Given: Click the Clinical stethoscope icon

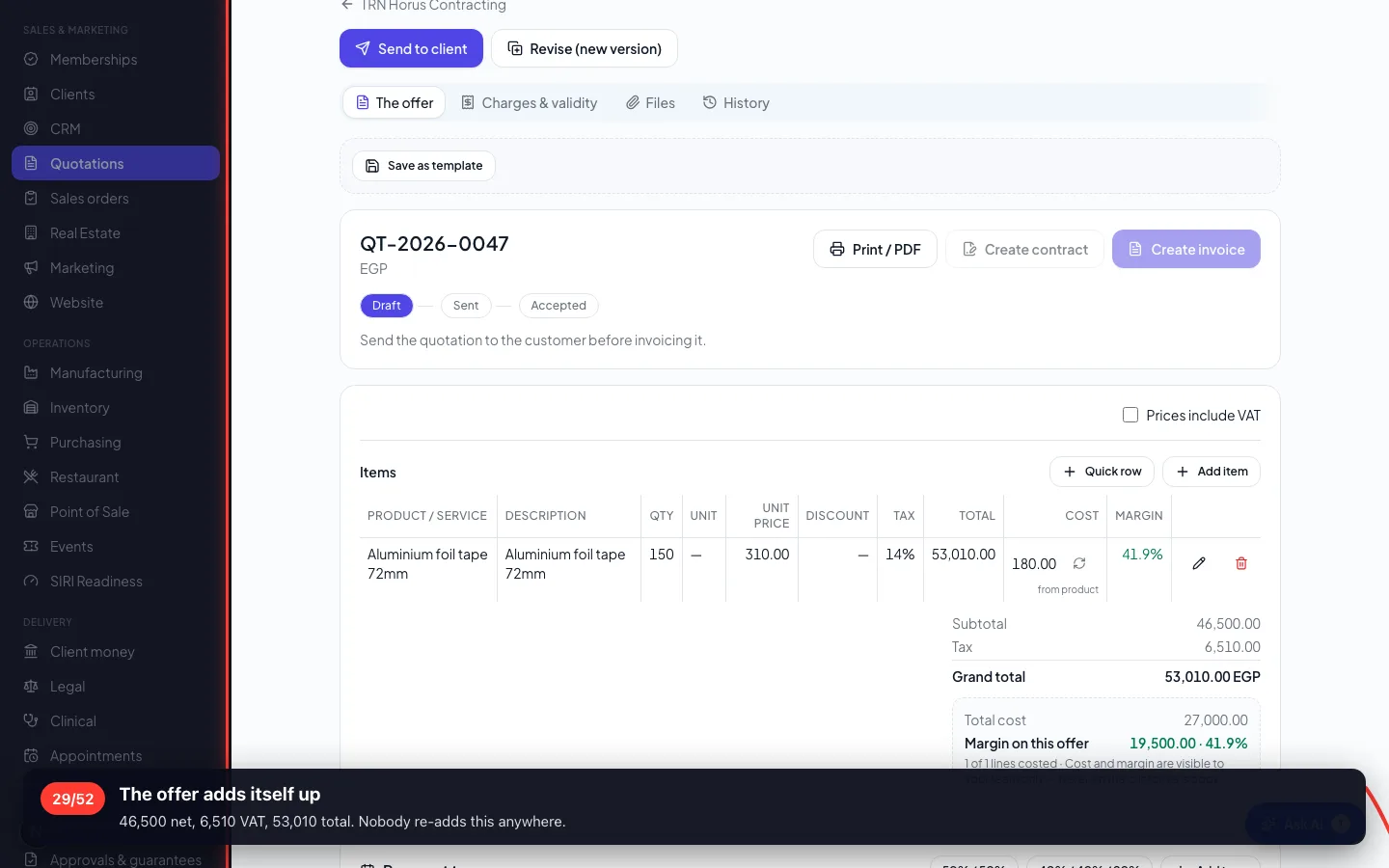Looking at the screenshot, I should tap(31, 721).
